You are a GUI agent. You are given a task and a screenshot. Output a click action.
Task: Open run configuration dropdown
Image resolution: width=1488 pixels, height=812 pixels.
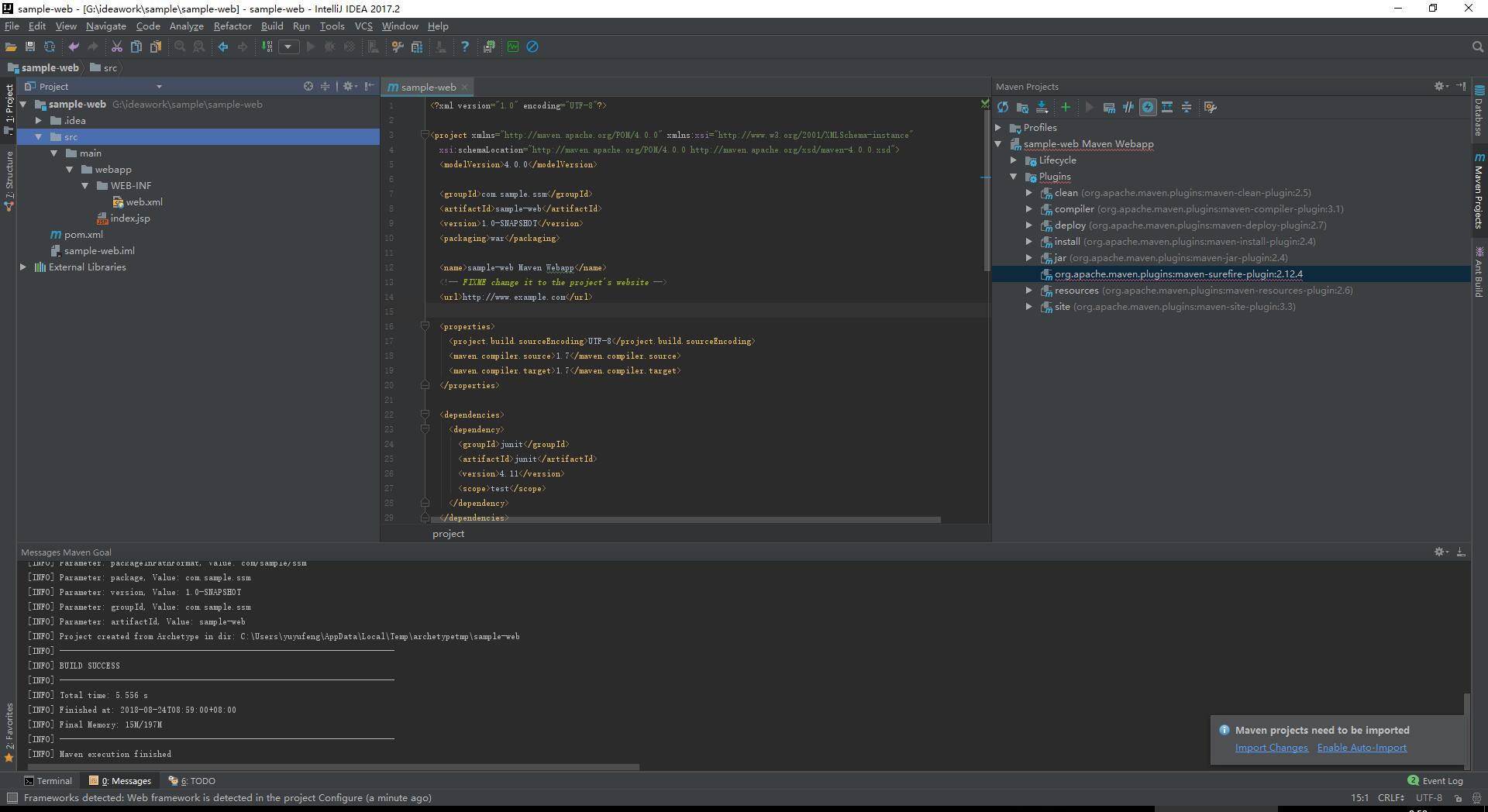coord(288,46)
